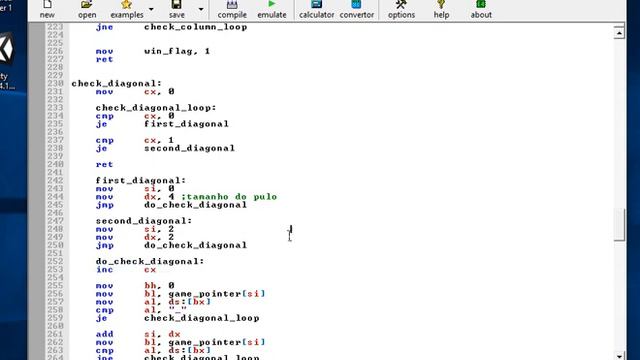Place the cursor on the 'check_diagonal:' label
Screen dimensions: 640x360
pos(116,83)
